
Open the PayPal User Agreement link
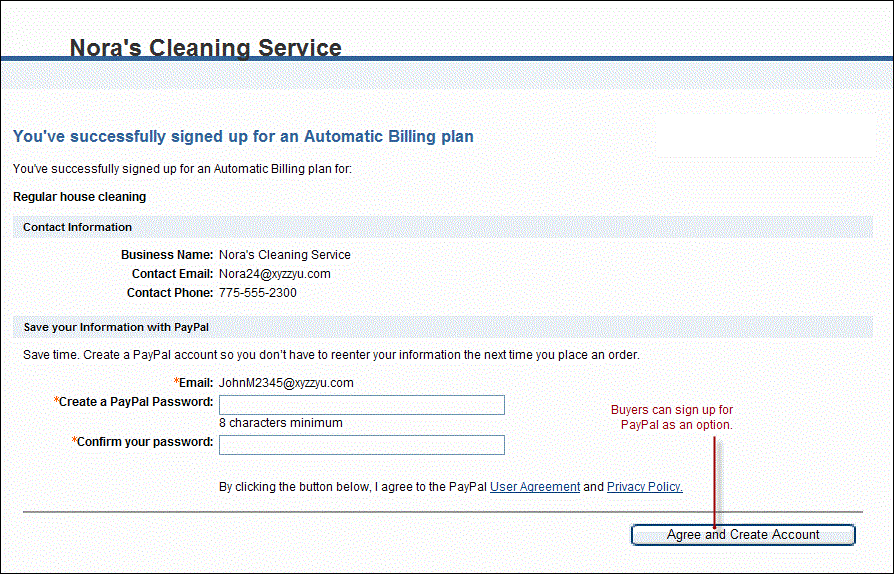(534, 487)
